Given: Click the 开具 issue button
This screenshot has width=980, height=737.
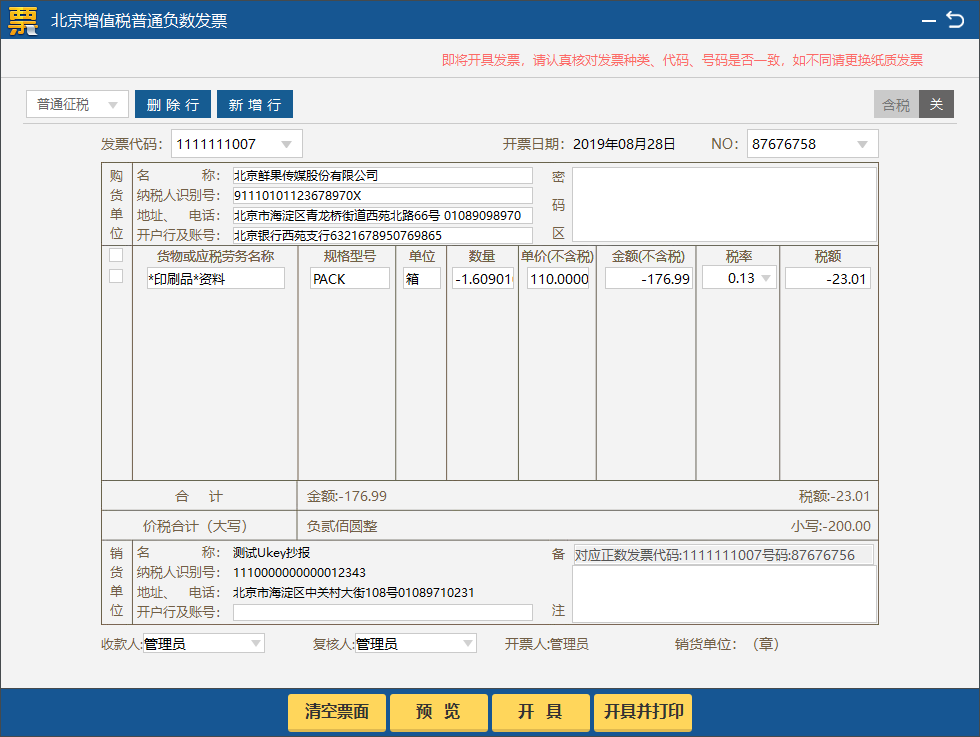Looking at the screenshot, I should [541, 711].
